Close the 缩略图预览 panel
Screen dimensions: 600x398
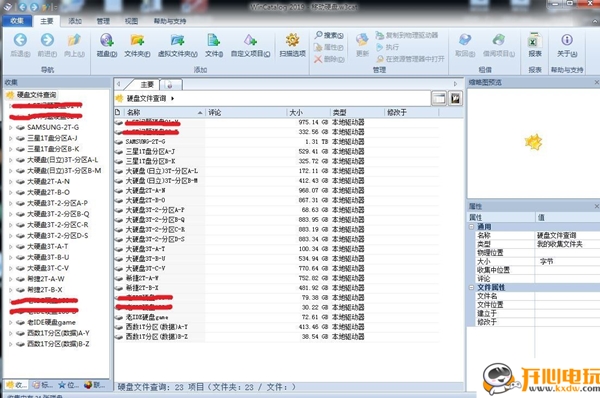(x=596, y=82)
